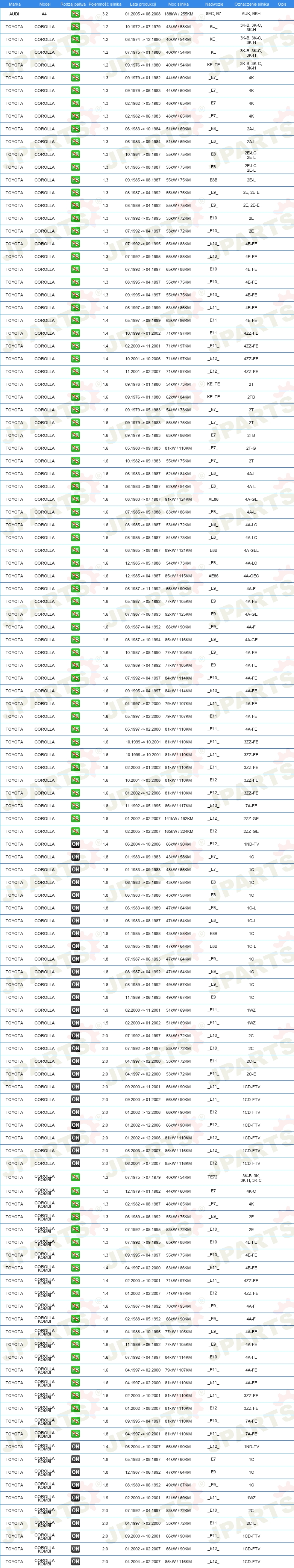The width and height of the screenshot is (294, 1568).
Task: Click petrol icon in Corolla Kombi 4K-C row
Action: 76,1191
